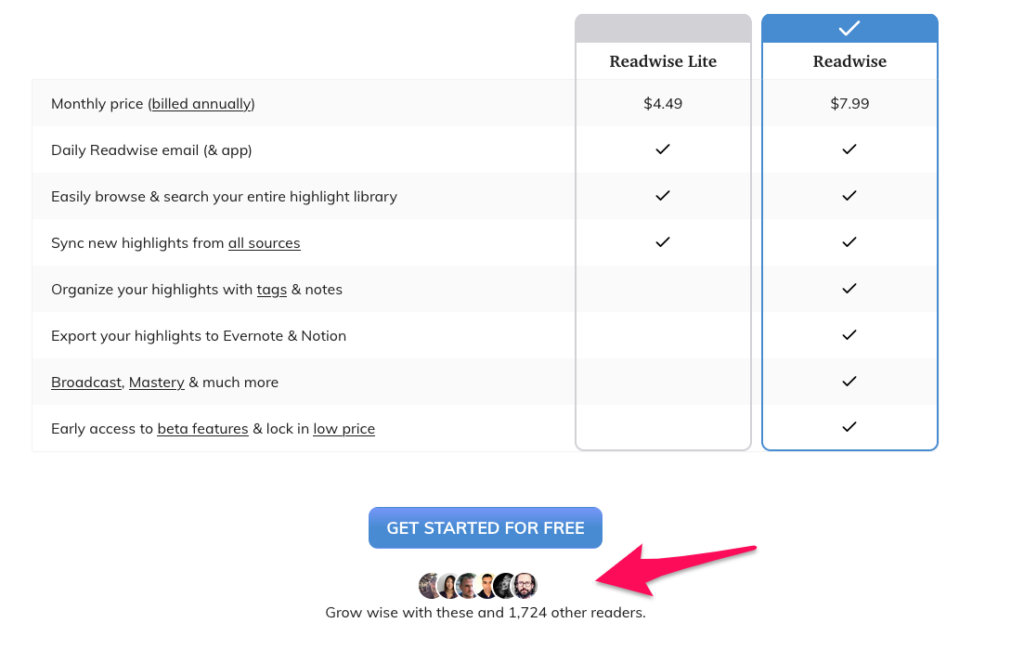Select the Readwise plan header
Image resolution: width=1024 pixels, height=649 pixels.
849,61
